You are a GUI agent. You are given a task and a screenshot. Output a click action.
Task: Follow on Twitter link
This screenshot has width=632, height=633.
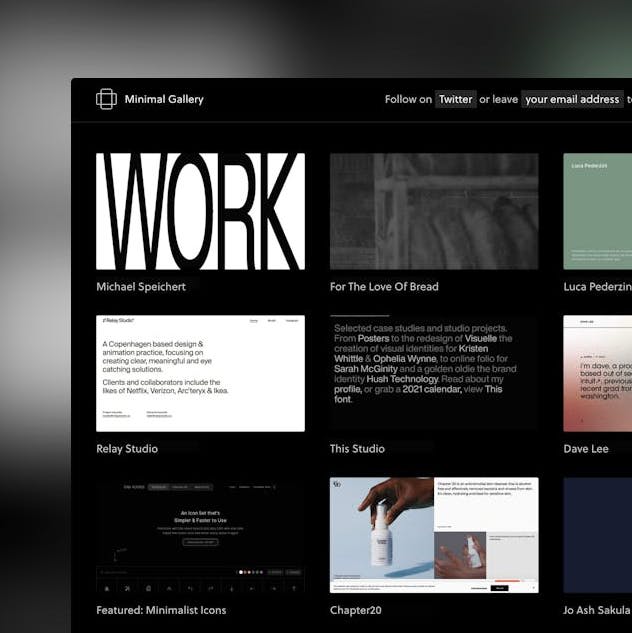pyautogui.click(x=456, y=99)
